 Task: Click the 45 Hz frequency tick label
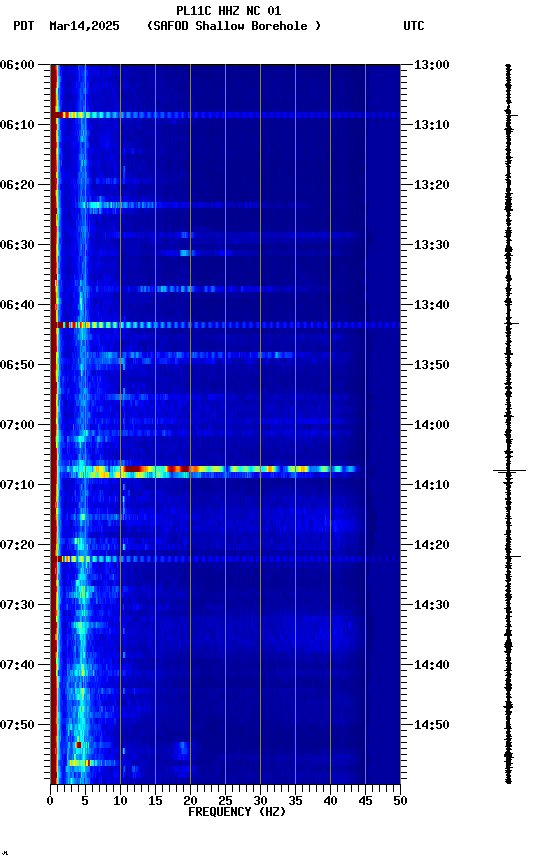coord(365,801)
